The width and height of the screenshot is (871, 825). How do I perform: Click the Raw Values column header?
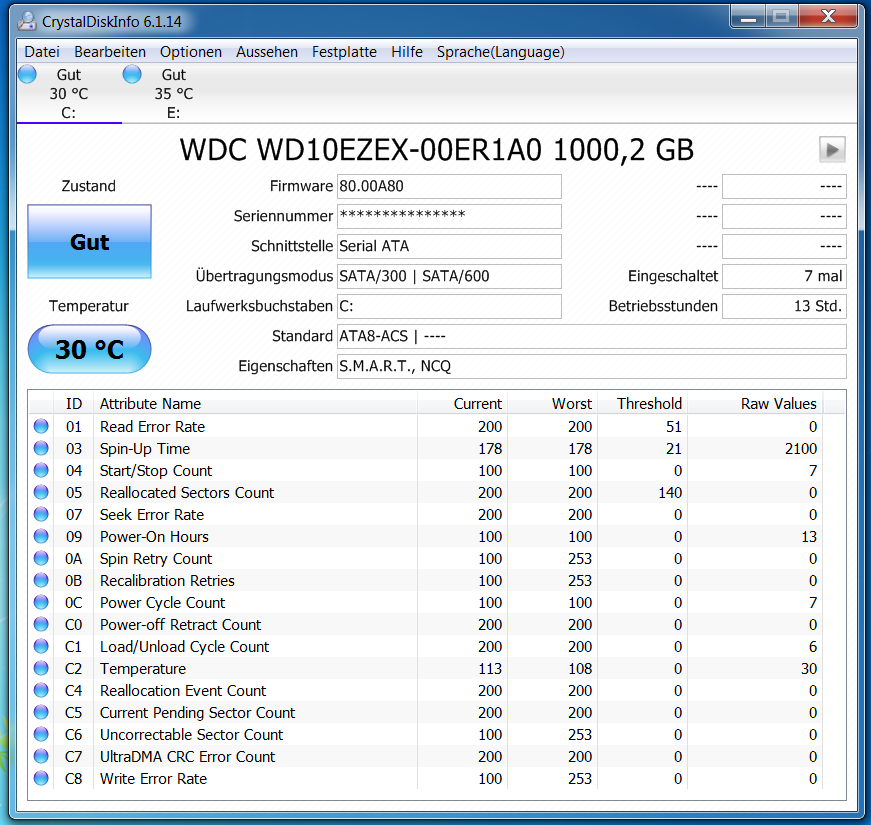755,403
